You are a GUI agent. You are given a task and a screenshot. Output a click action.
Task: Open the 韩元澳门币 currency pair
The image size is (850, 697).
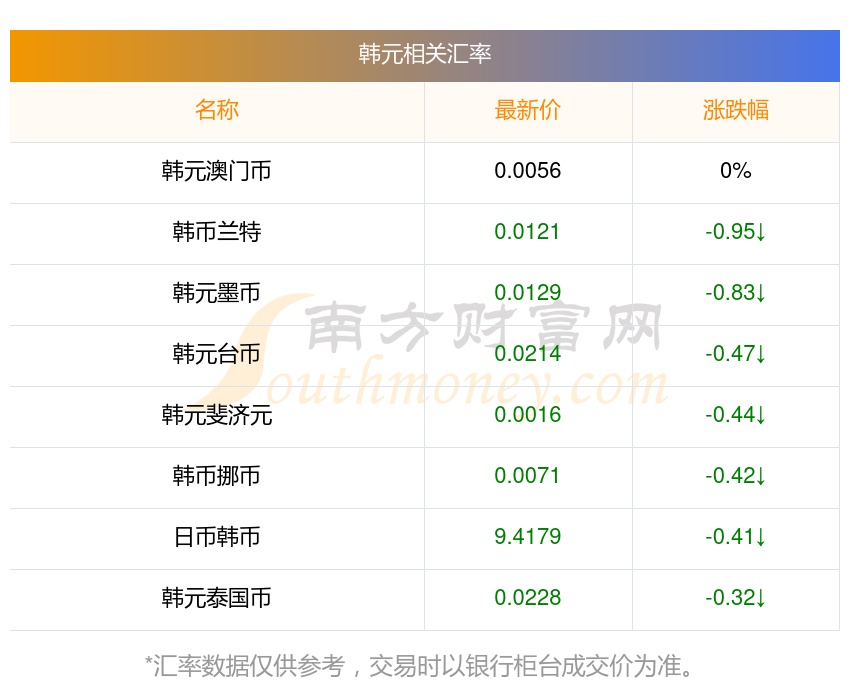[217, 171]
